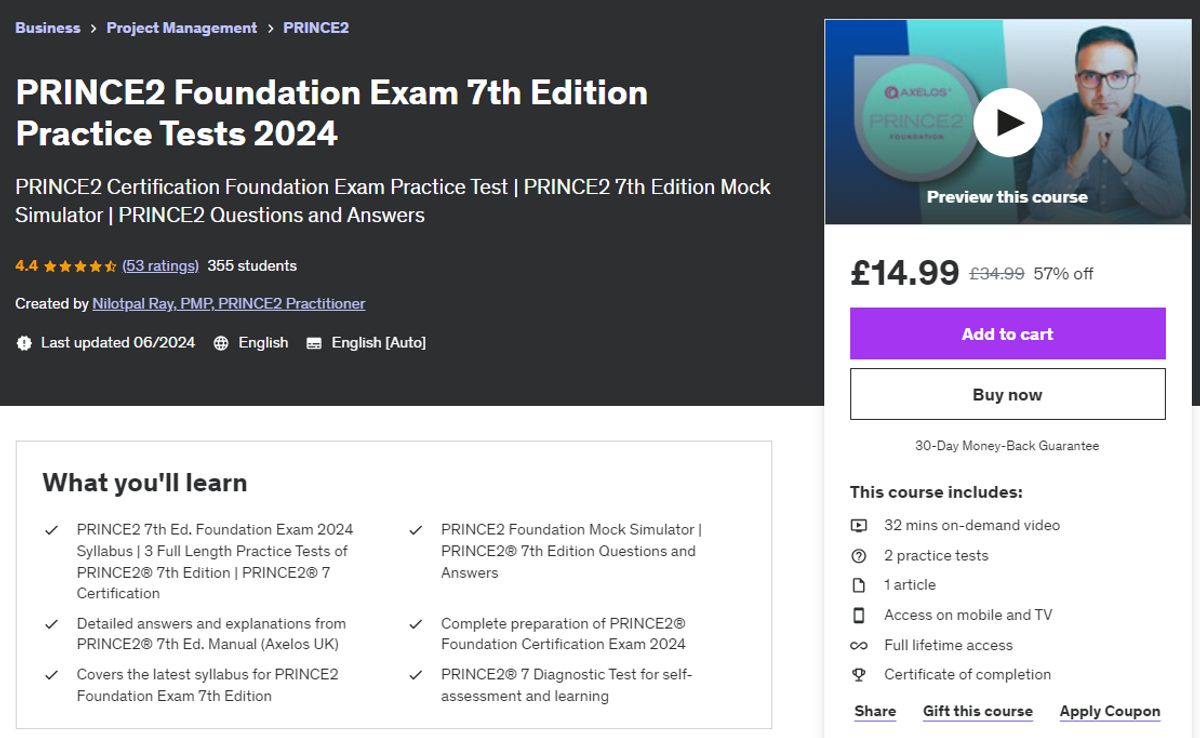
Task: Play the course preview video
Action: 1007,121
